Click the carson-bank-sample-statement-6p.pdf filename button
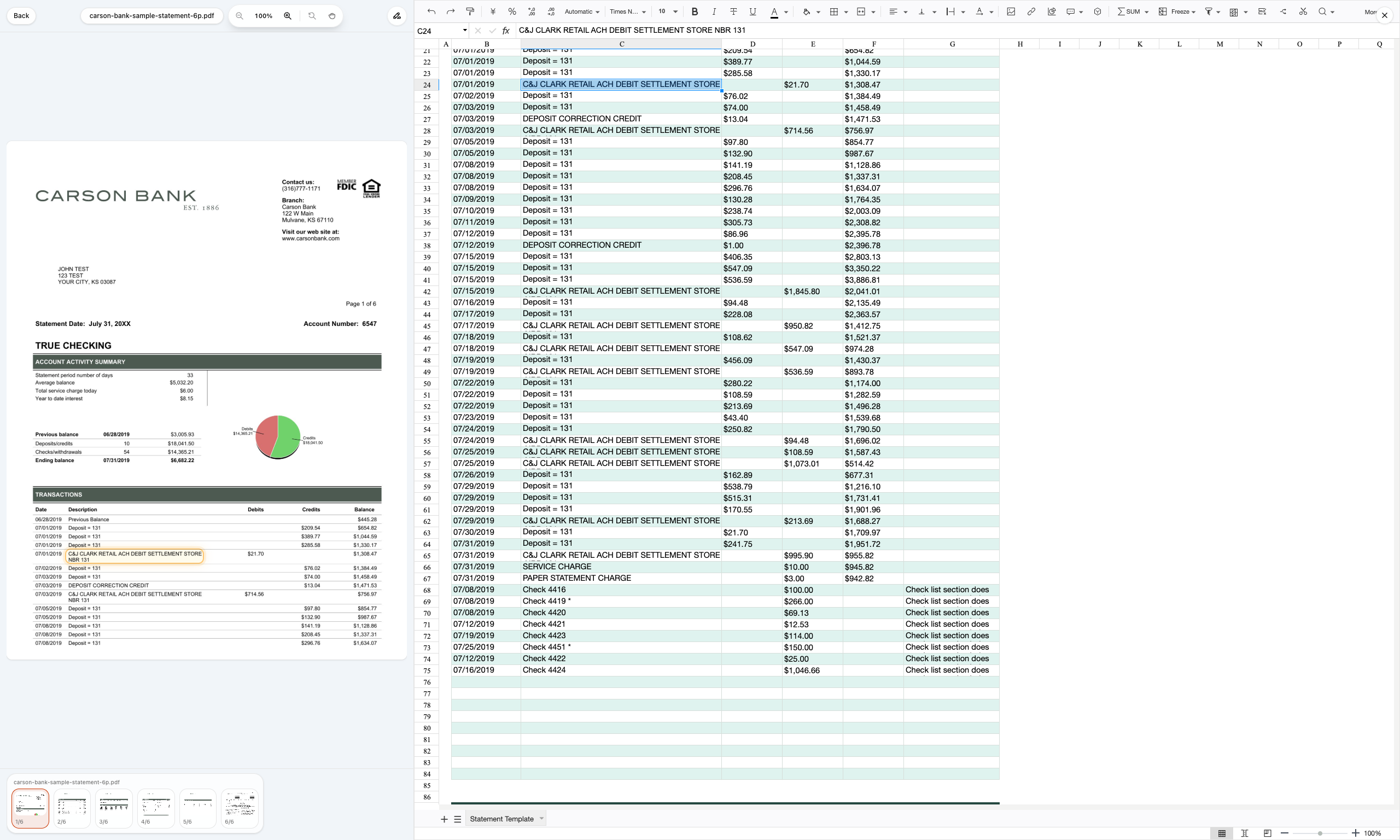This screenshot has width=1400, height=840. [x=151, y=16]
